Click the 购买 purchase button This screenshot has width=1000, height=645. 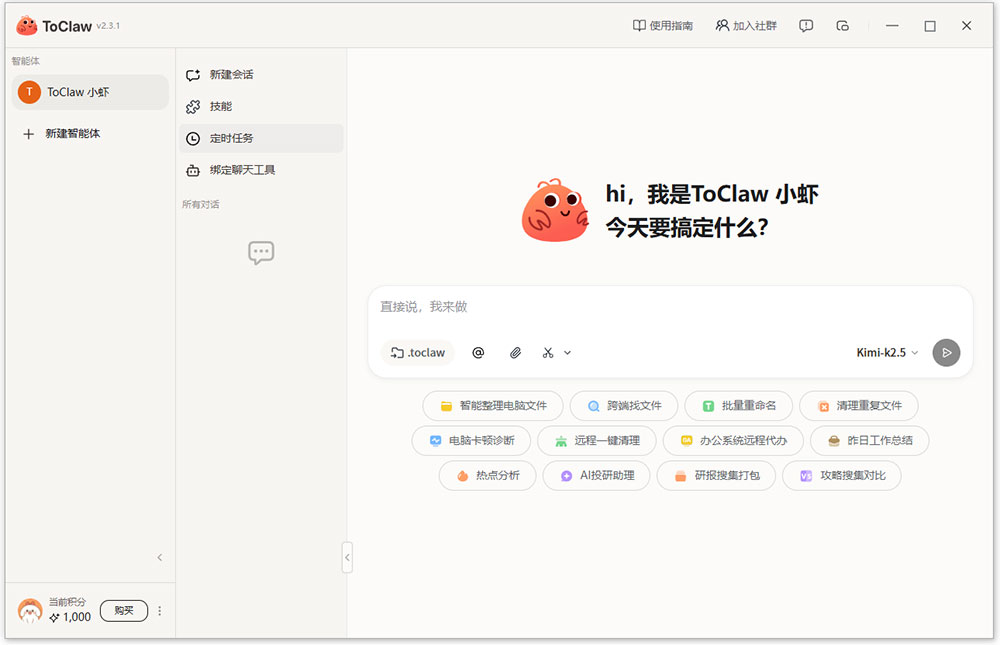click(x=124, y=611)
